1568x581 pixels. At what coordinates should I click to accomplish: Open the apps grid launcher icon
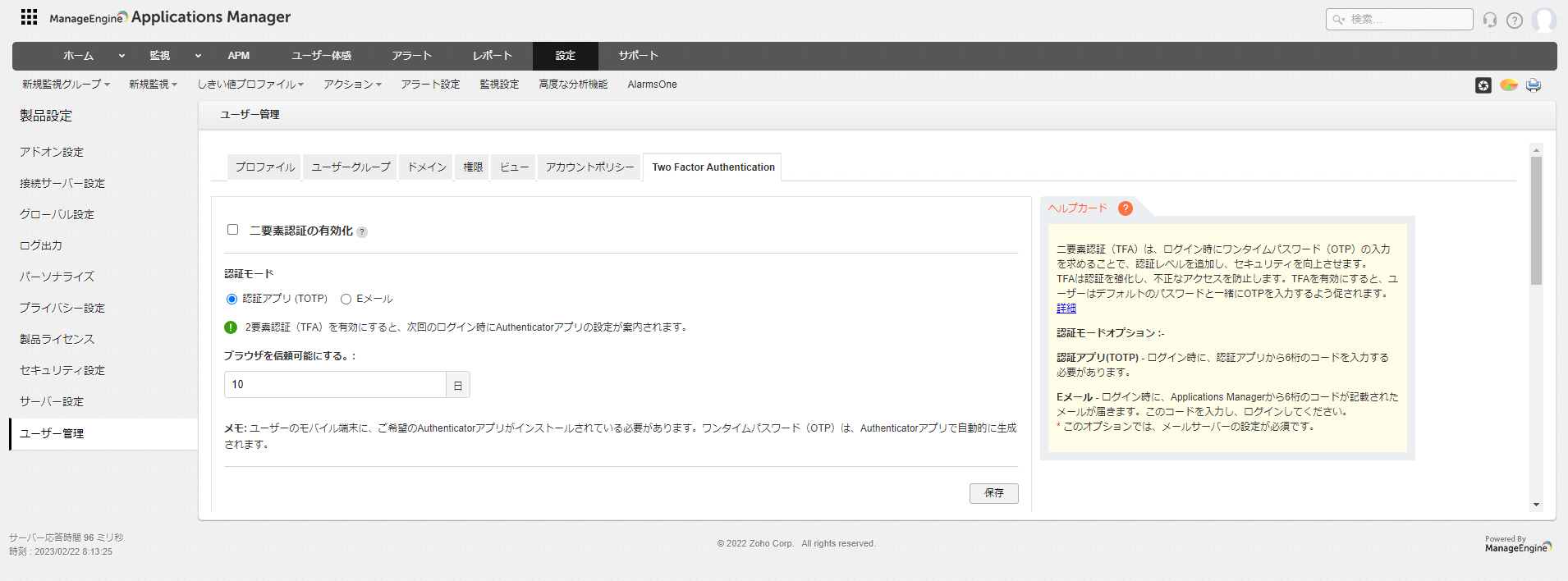29,17
